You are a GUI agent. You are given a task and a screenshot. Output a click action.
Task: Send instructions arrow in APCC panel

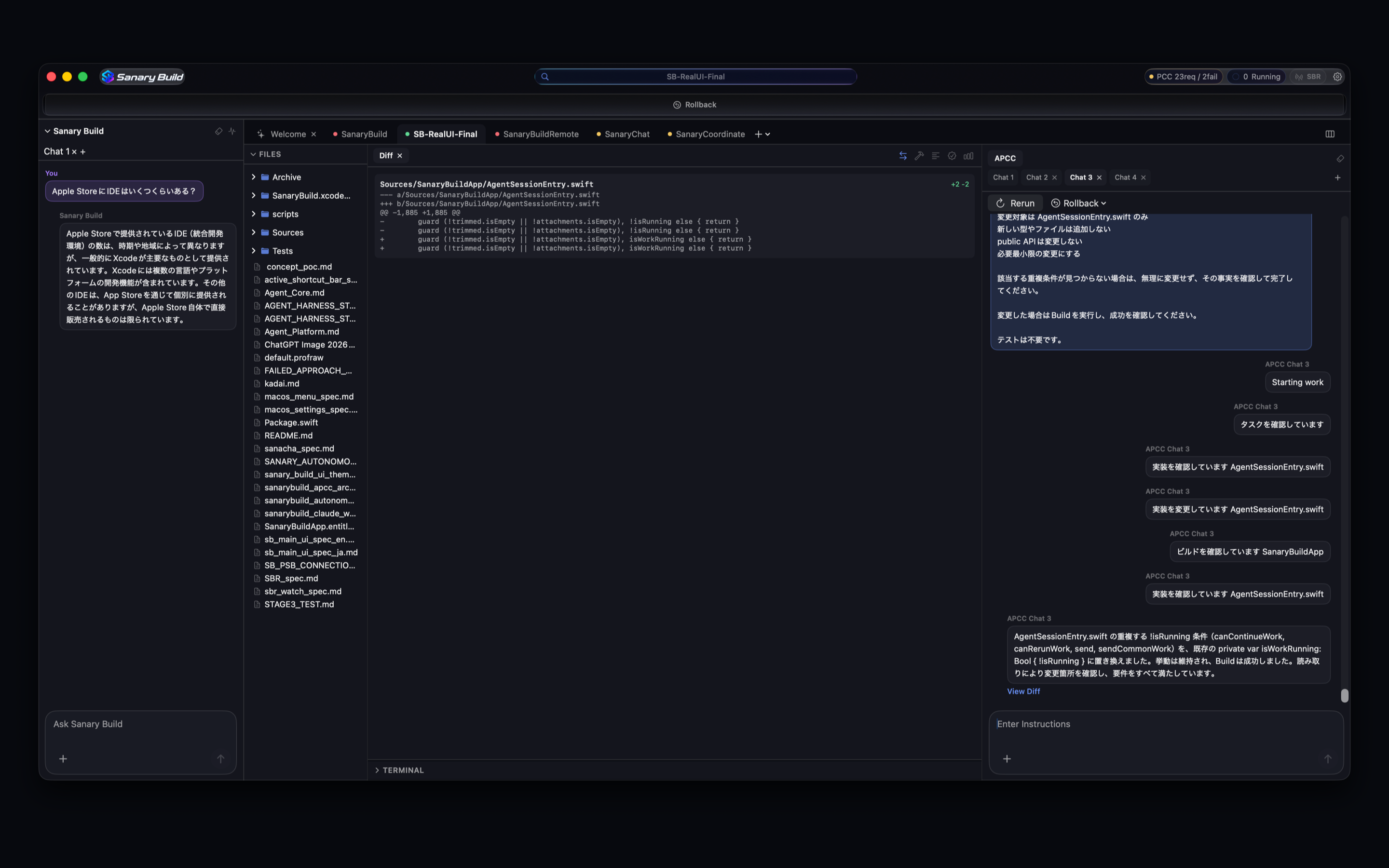click(1328, 759)
